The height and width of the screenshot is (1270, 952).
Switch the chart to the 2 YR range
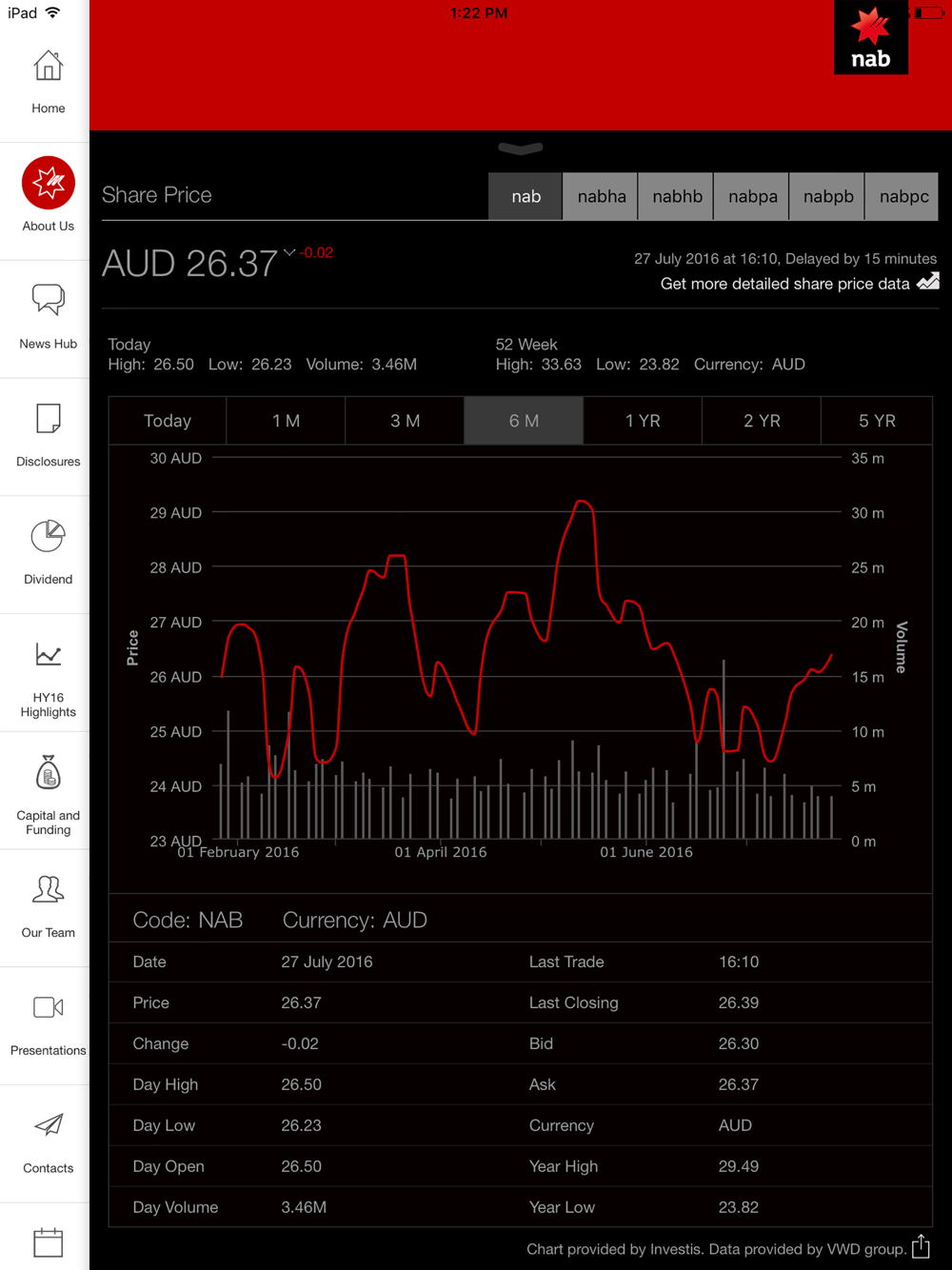pyautogui.click(x=762, y=421)
